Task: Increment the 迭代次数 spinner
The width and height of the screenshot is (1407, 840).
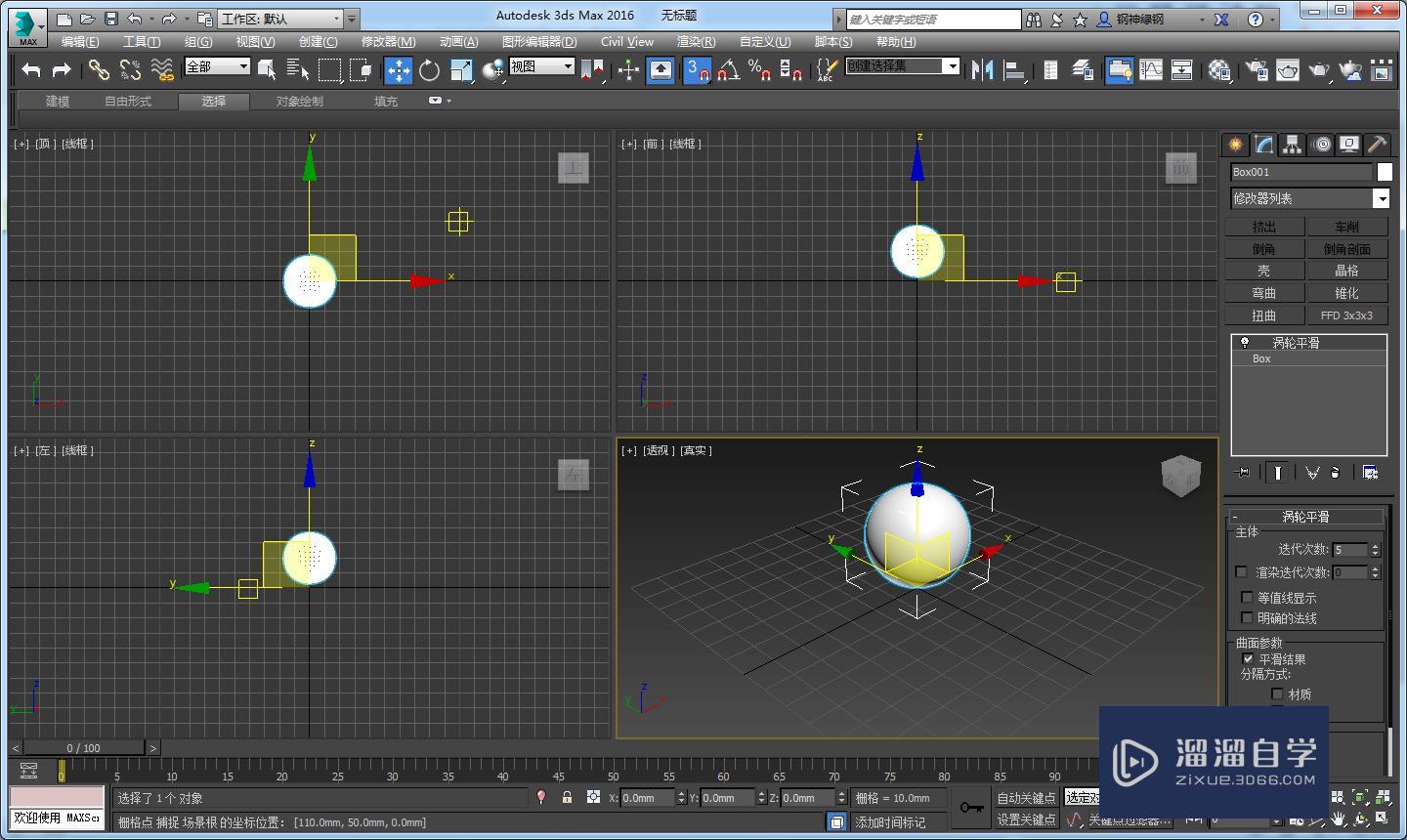Action: click(1375, 546)
